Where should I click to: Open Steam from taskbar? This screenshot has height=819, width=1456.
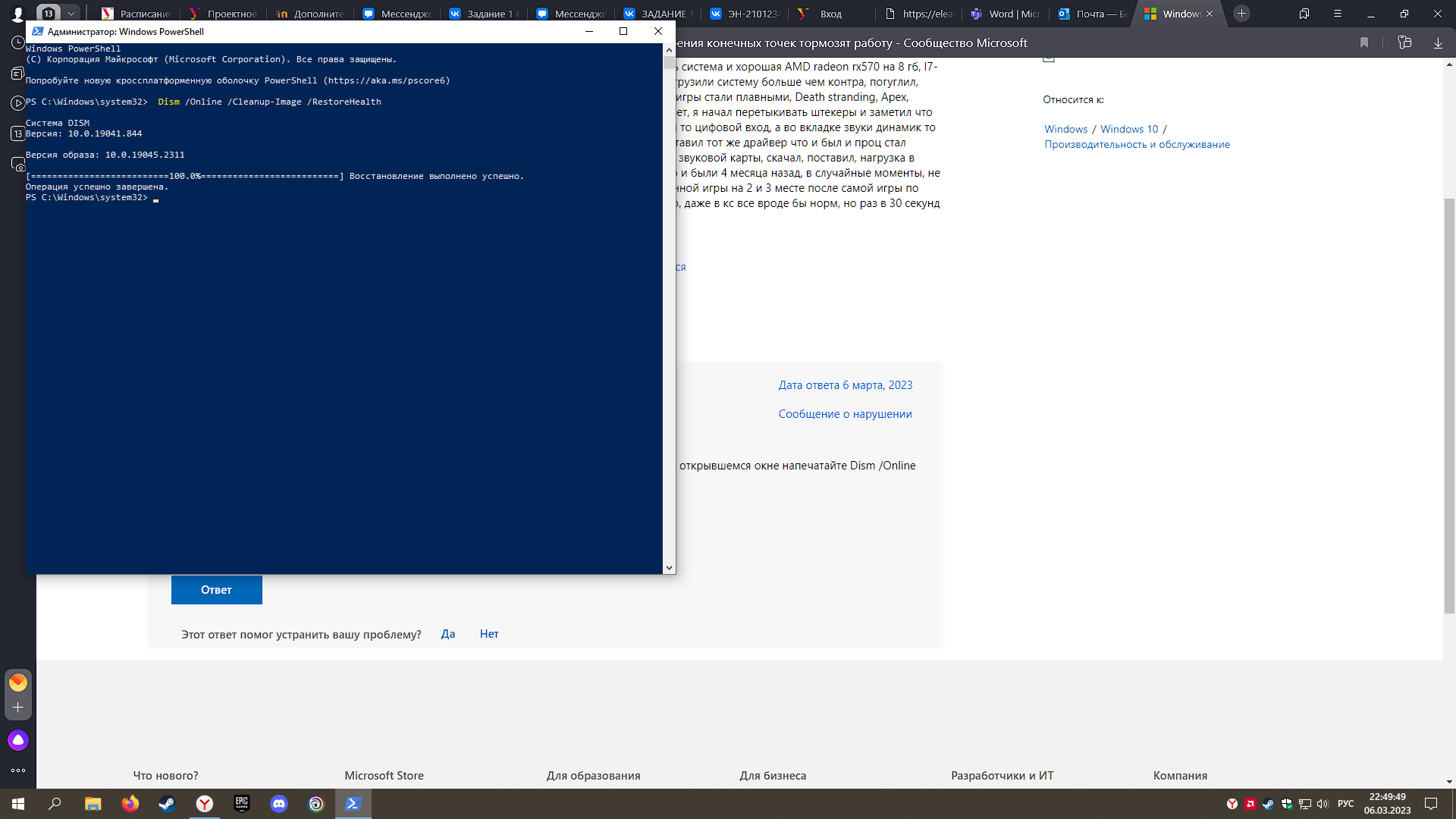point(167,804)
